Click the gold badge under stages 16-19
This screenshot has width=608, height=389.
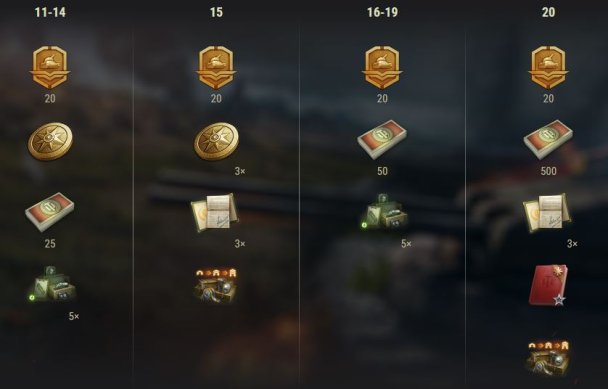(x=382, y=68)
